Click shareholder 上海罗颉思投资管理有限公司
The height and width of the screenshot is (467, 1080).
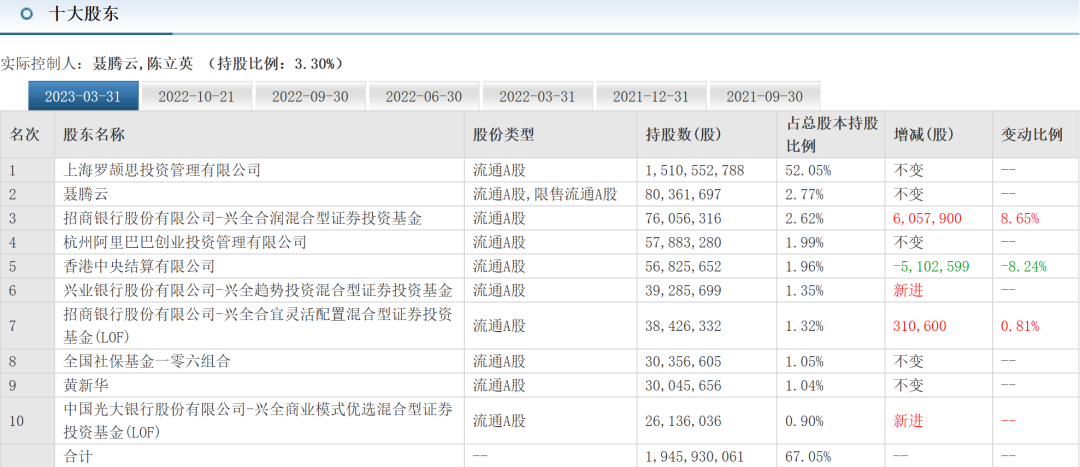click(x=162, y=170)
